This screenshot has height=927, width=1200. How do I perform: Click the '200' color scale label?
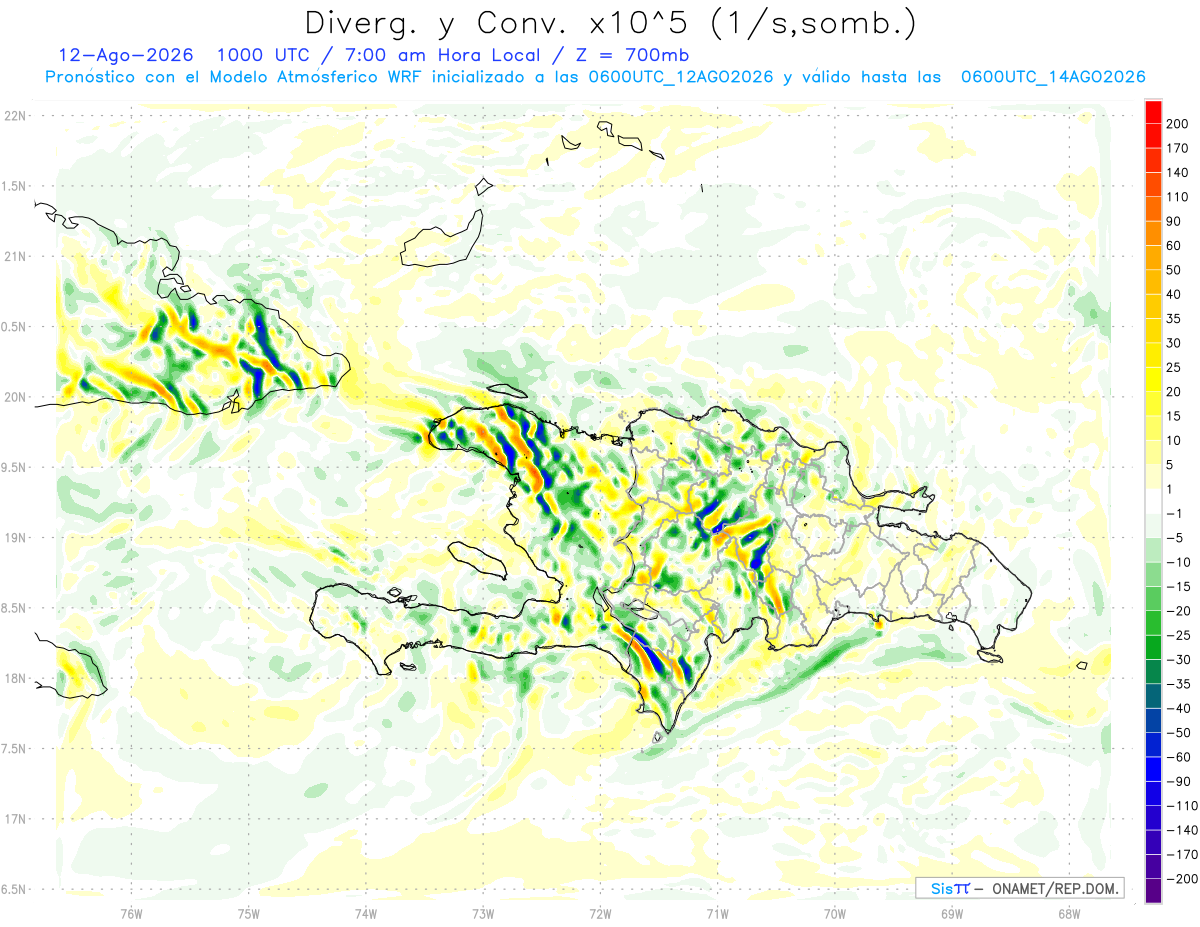pyautogui.click(x=1177, y=124)
